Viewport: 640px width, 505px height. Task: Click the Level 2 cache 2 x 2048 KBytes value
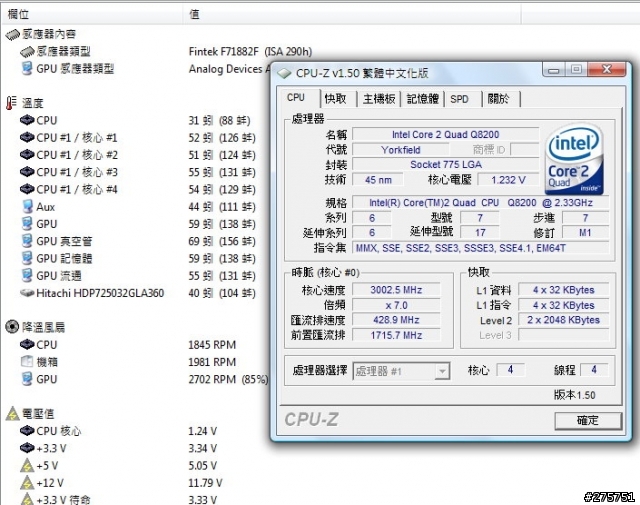[563, 320]
